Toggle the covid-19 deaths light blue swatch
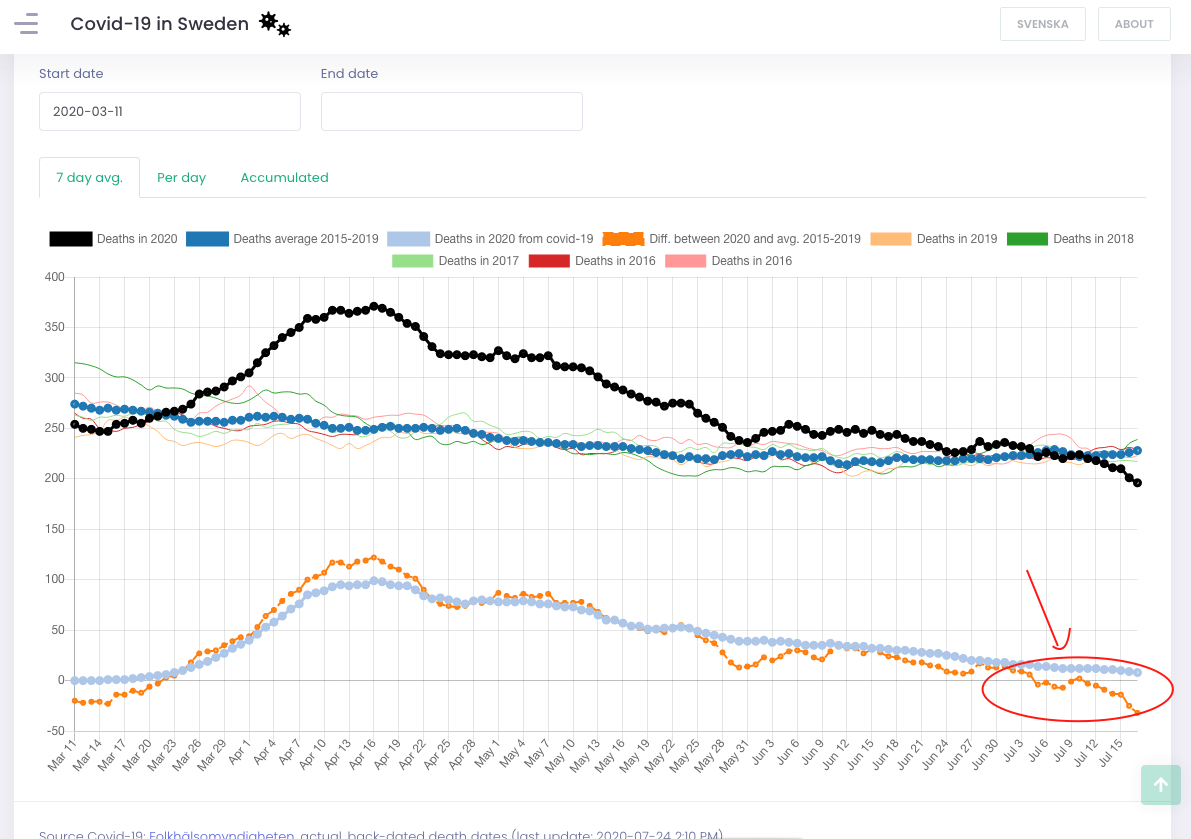Image resolution: width=1191 pixels, height=839 pixels. [x=409, y=239]
